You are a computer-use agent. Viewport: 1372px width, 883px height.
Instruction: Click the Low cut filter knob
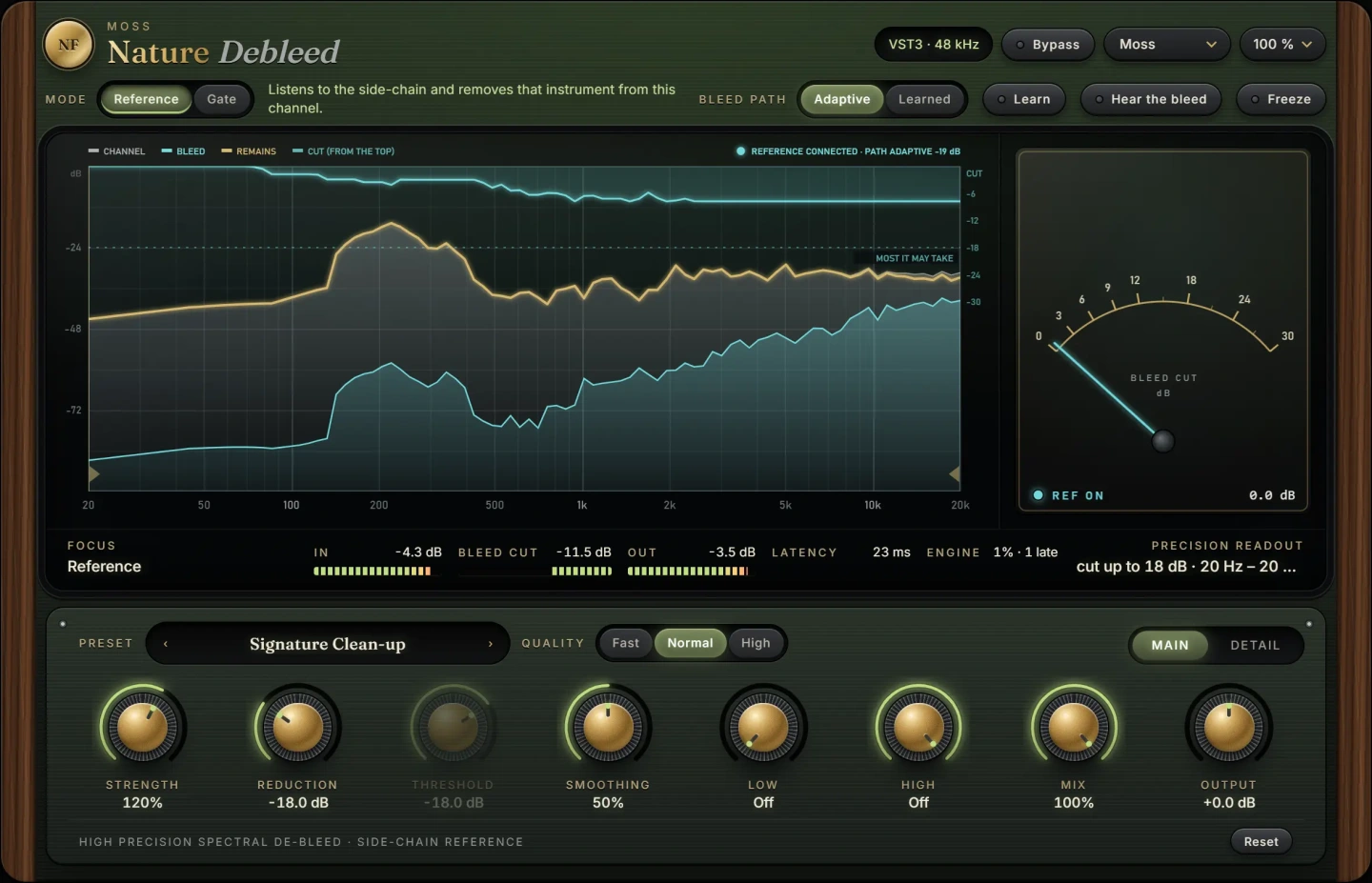coord(763,728)
